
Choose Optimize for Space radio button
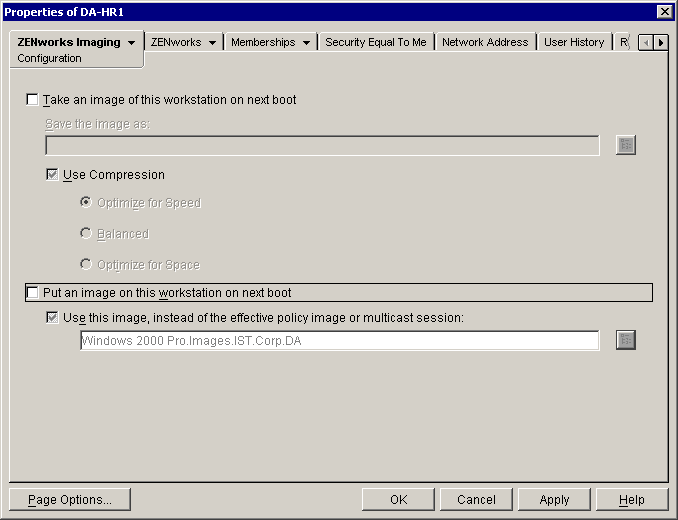click(x=86, y=264)
